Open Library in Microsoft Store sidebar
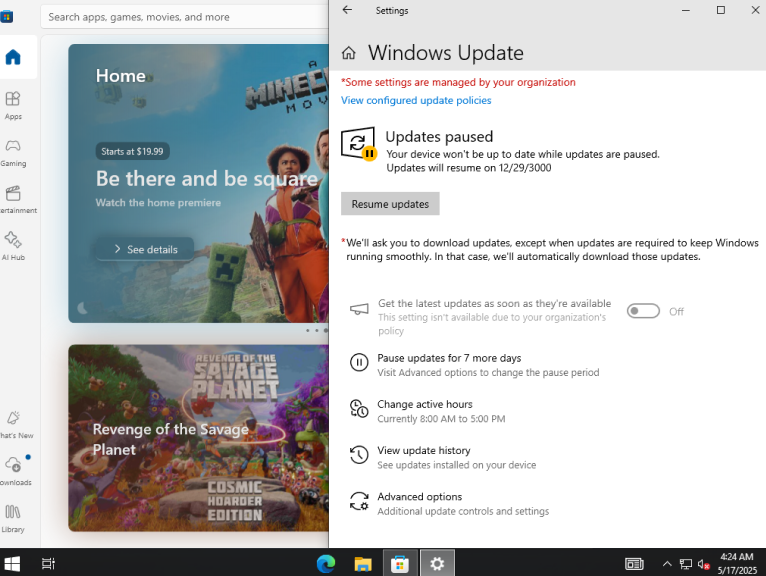 pyautogui.click(x=13, y=518)
